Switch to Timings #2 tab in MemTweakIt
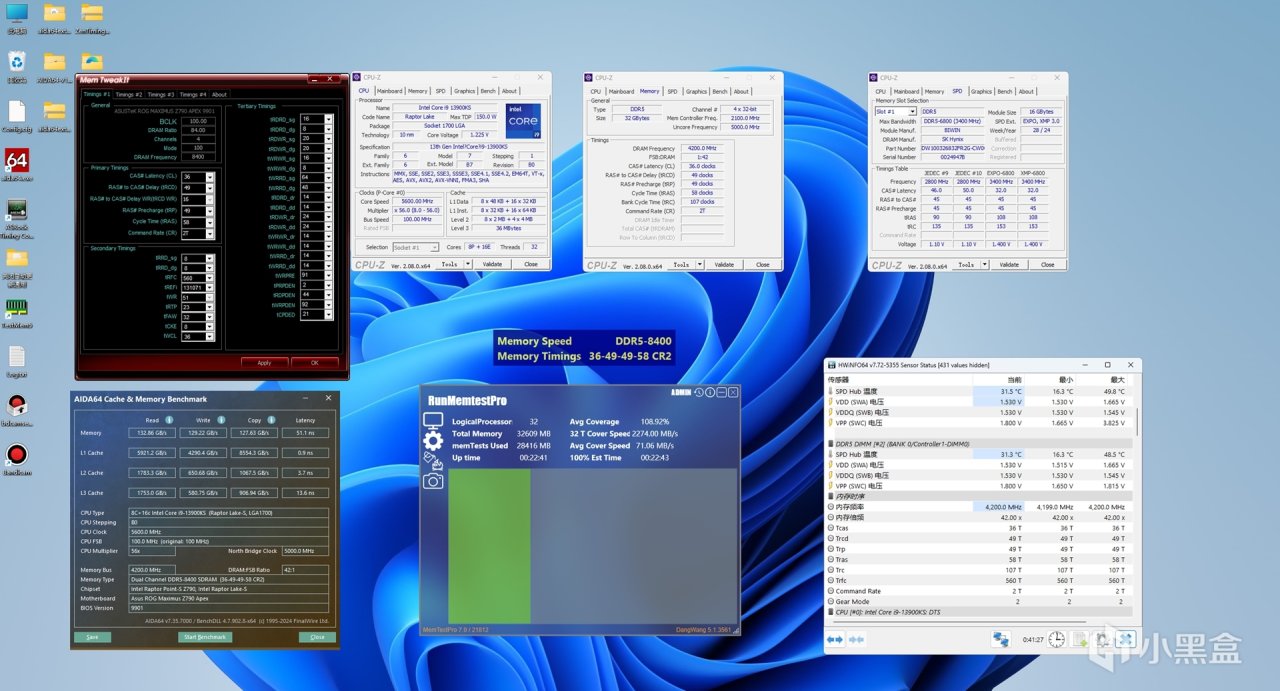Viewport: 1280px width, 691px height. (128, 95)
